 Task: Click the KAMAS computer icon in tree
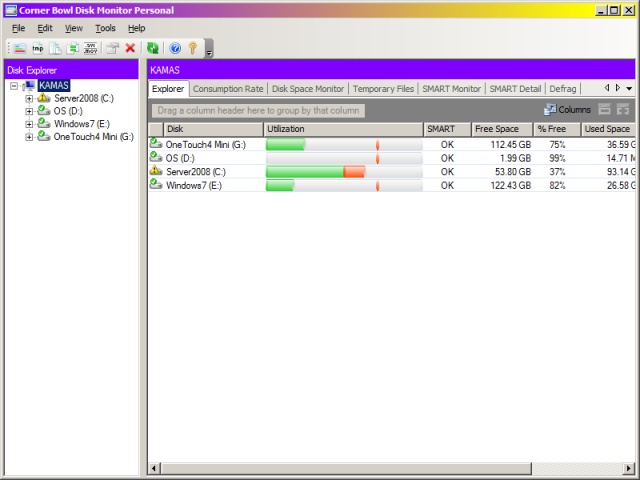(29, 85)
